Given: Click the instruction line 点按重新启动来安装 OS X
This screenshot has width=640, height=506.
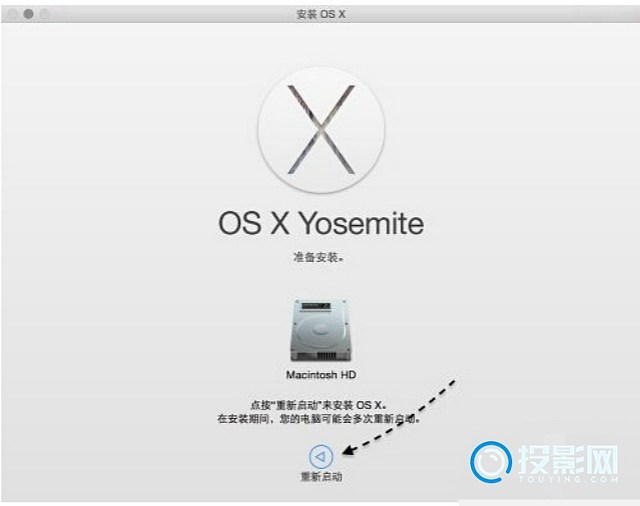Looking at the screenshot, I should point(318,405).
